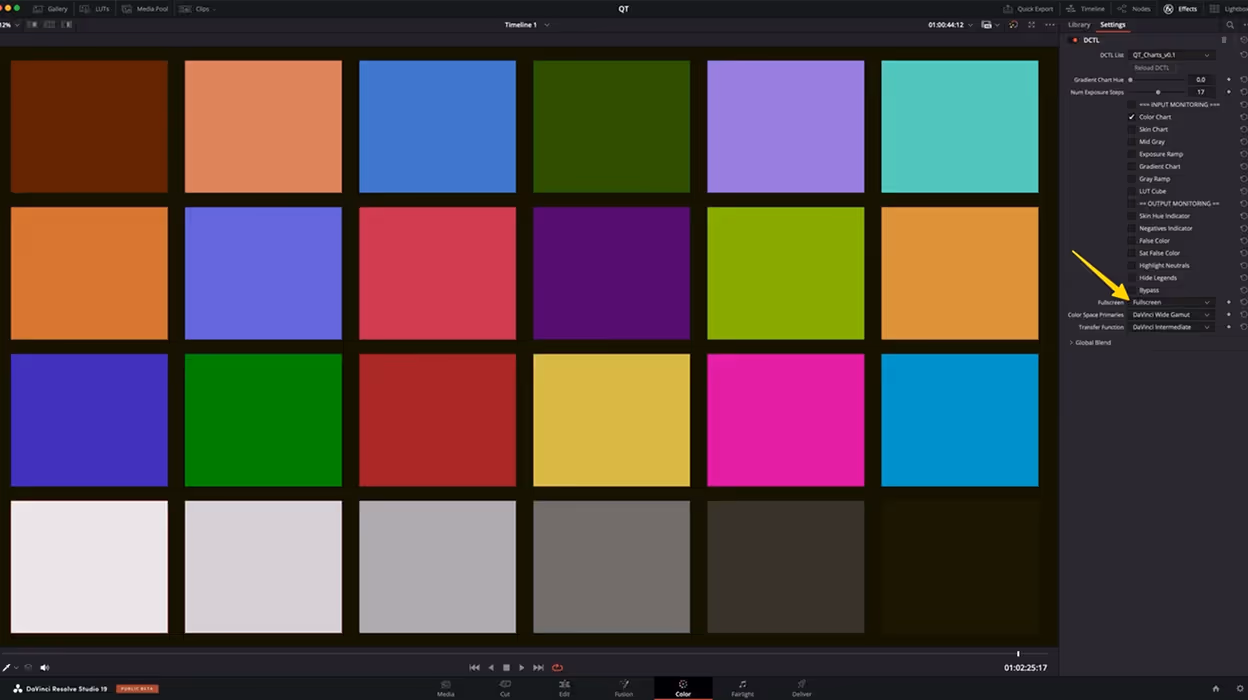The height and width of the screenshot is (700, 1248).
Task: Play in reverse
Action: click(491, 667)
